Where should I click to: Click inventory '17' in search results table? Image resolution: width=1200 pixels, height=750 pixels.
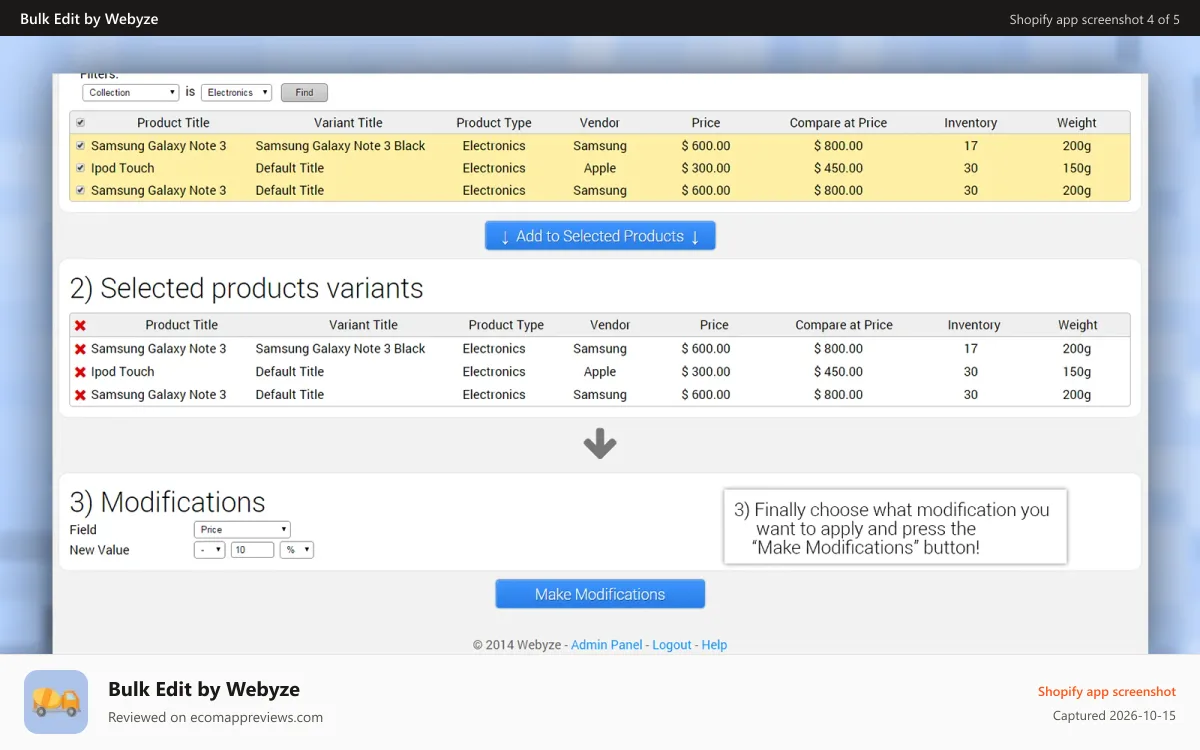971,146
